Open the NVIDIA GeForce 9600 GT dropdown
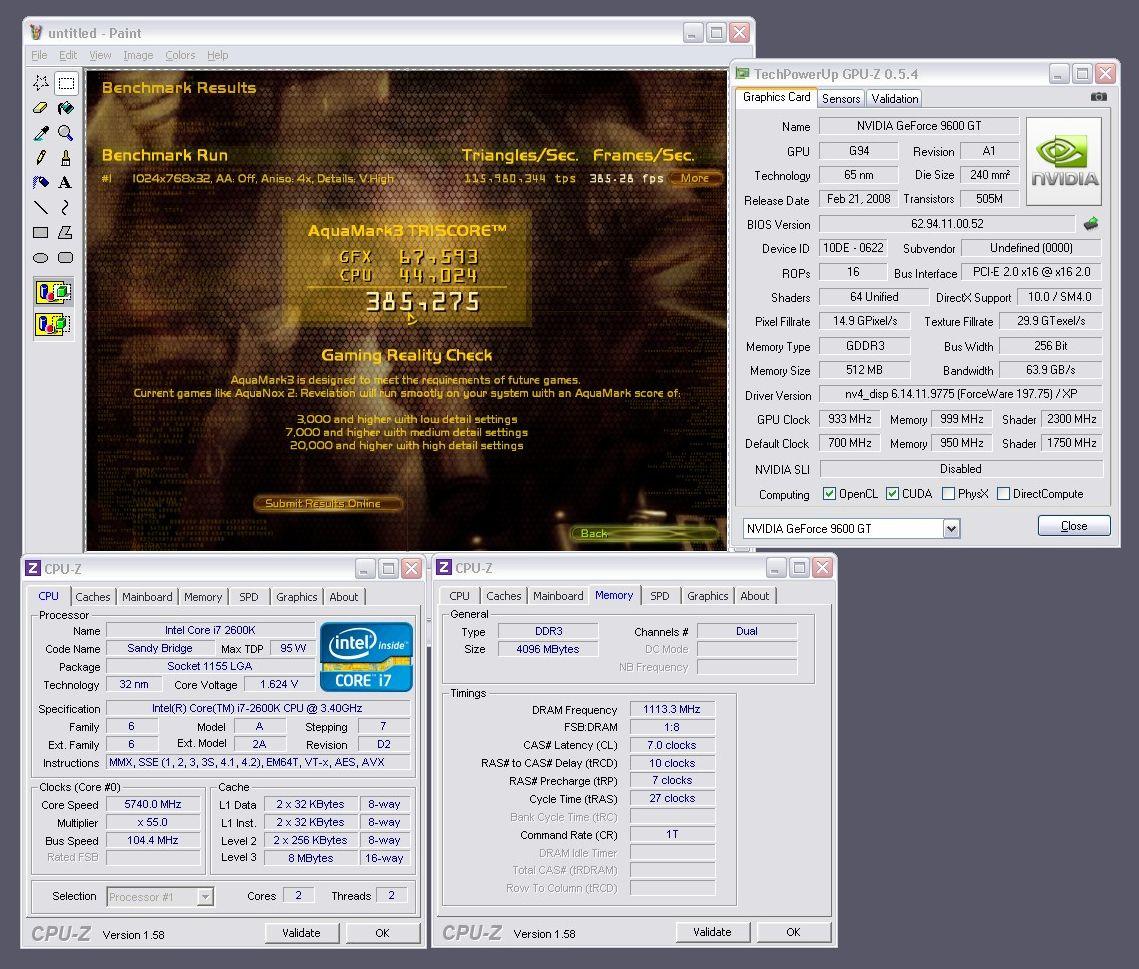The image size is (1139, 969). 951,529
